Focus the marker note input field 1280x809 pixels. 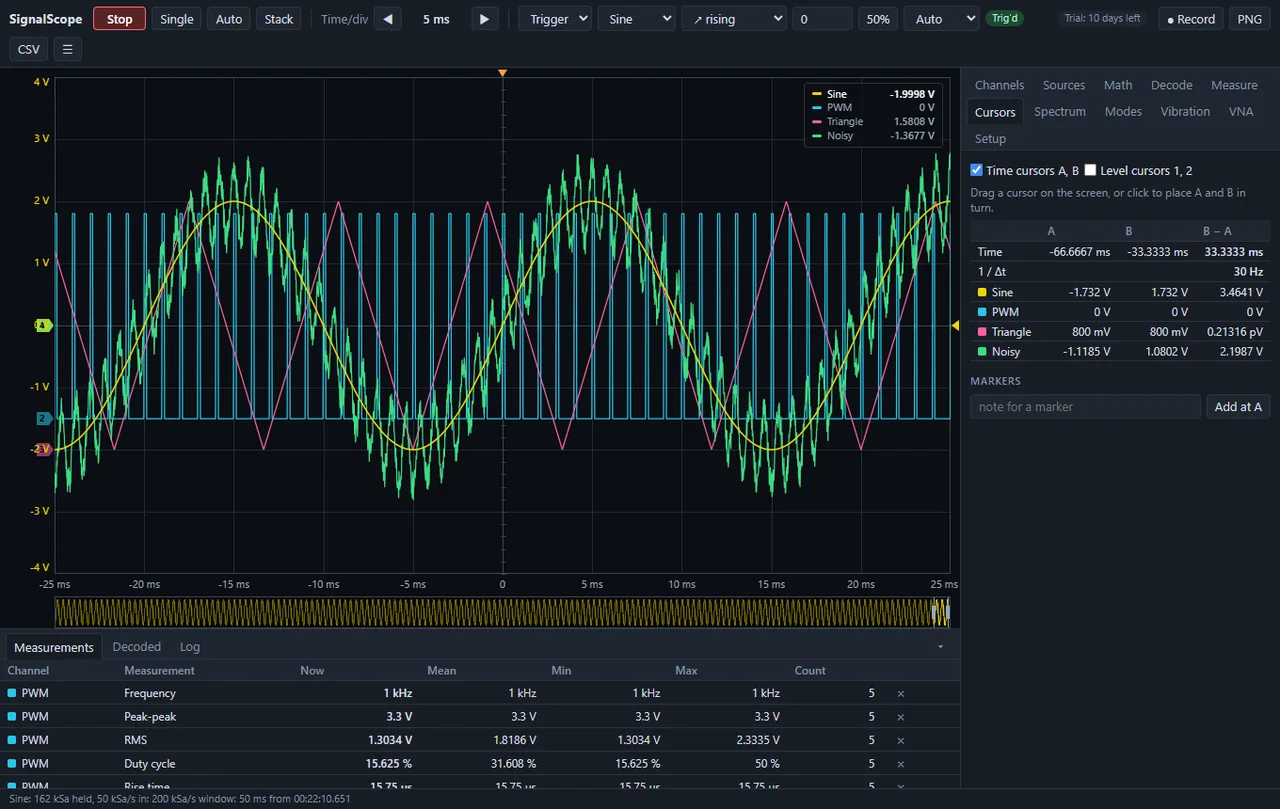point(1085,406)
